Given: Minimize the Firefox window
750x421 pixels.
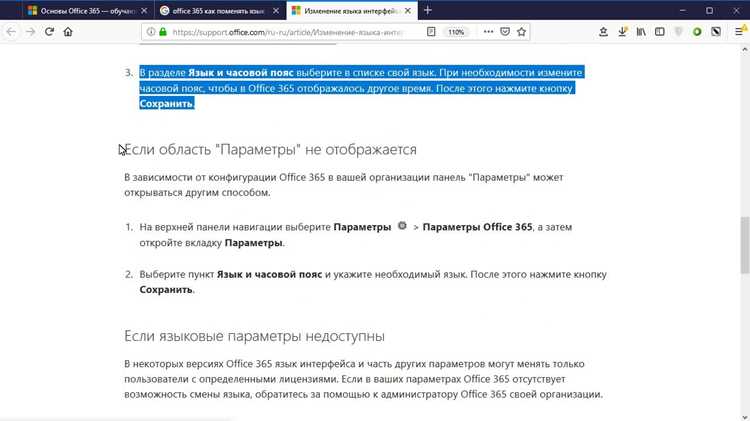Looking at the screenshot, I should 683,11.
